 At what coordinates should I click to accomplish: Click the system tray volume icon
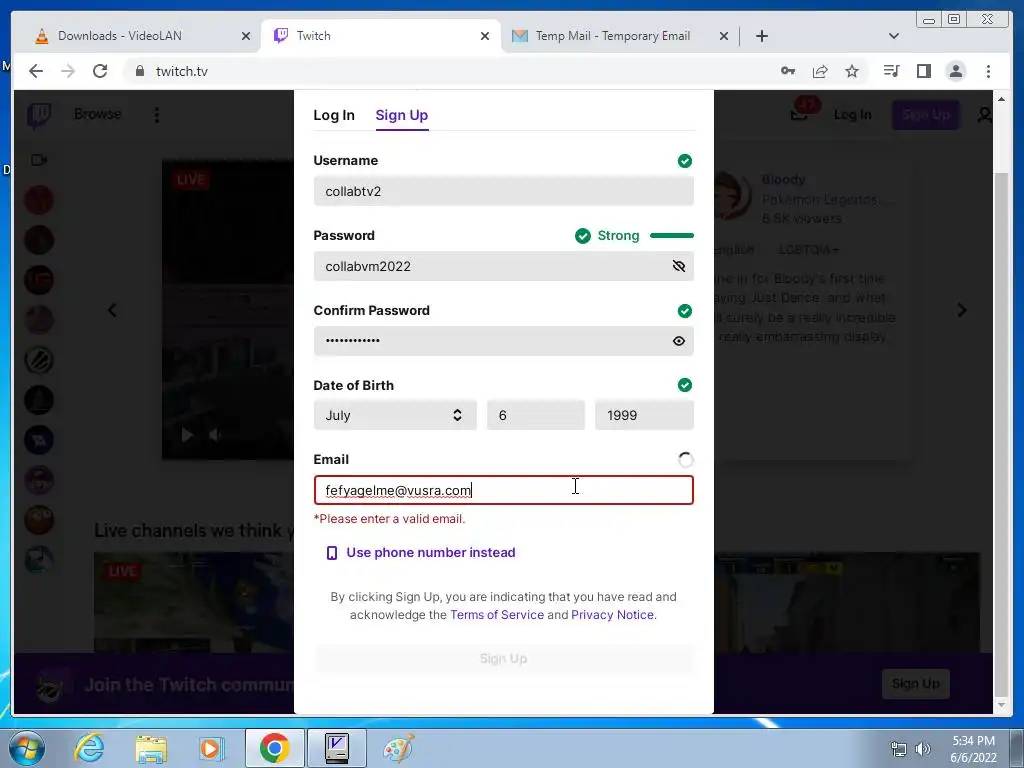point(923,749)
